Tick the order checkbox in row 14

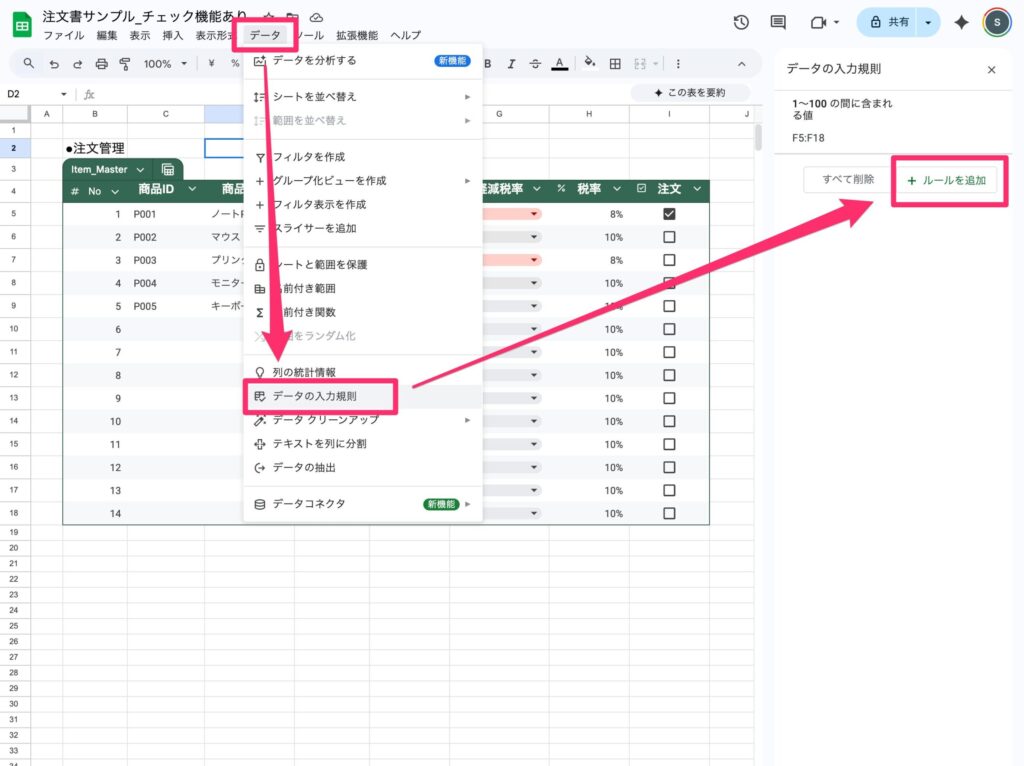[x=669, y=513]
